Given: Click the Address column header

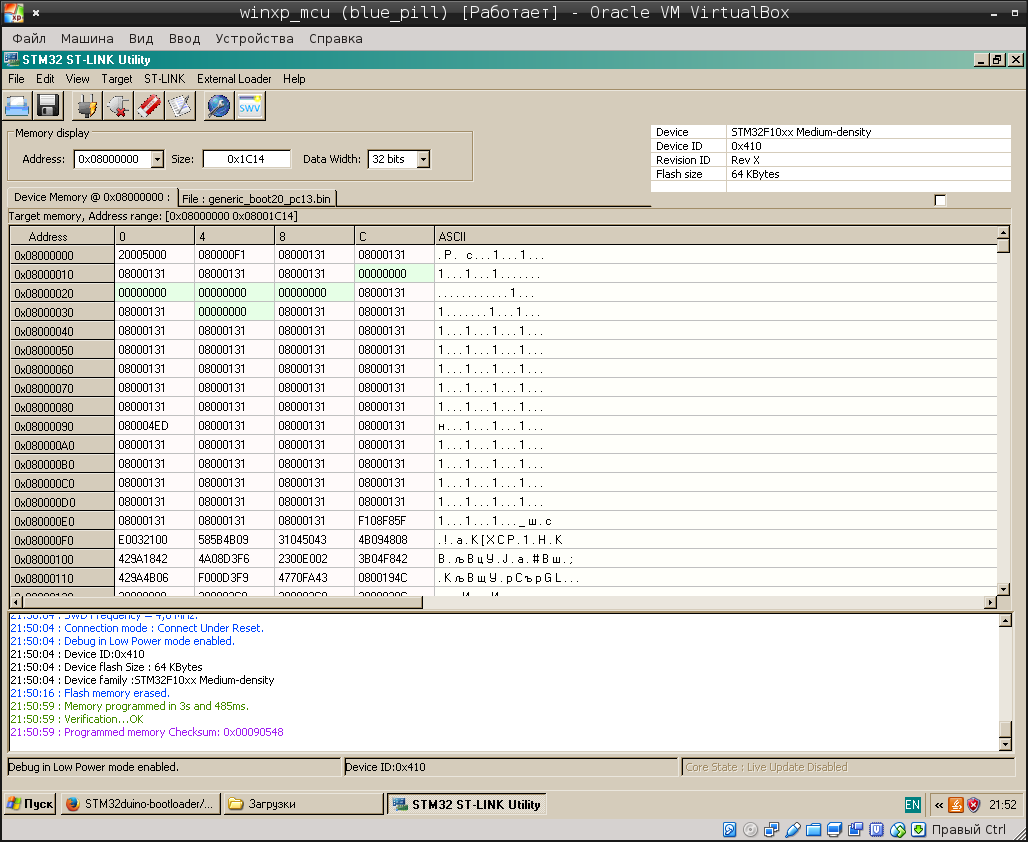Looking at the screenshot, I should [62, 236].
